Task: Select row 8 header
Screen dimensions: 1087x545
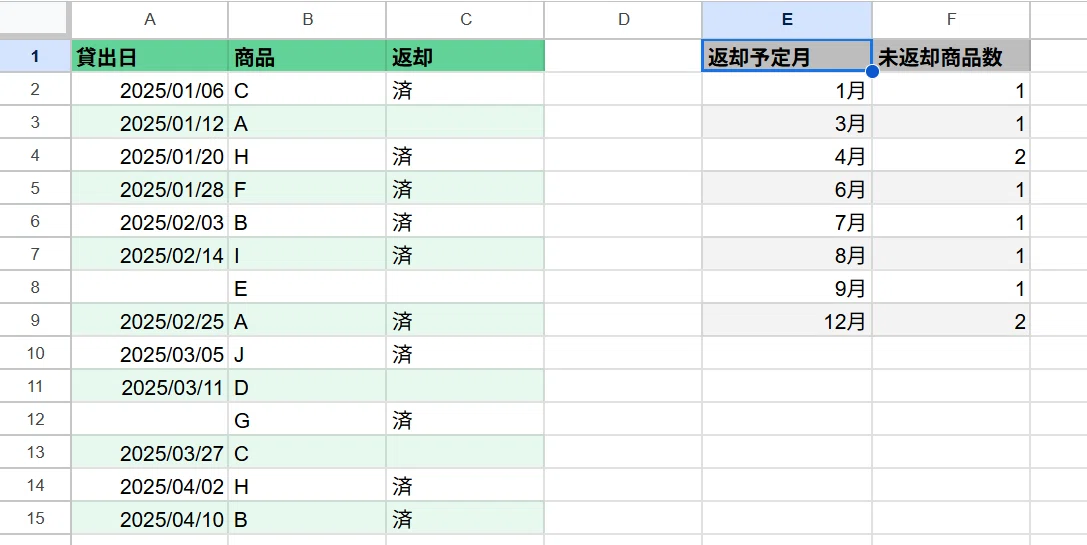Action: pos(35,287)
